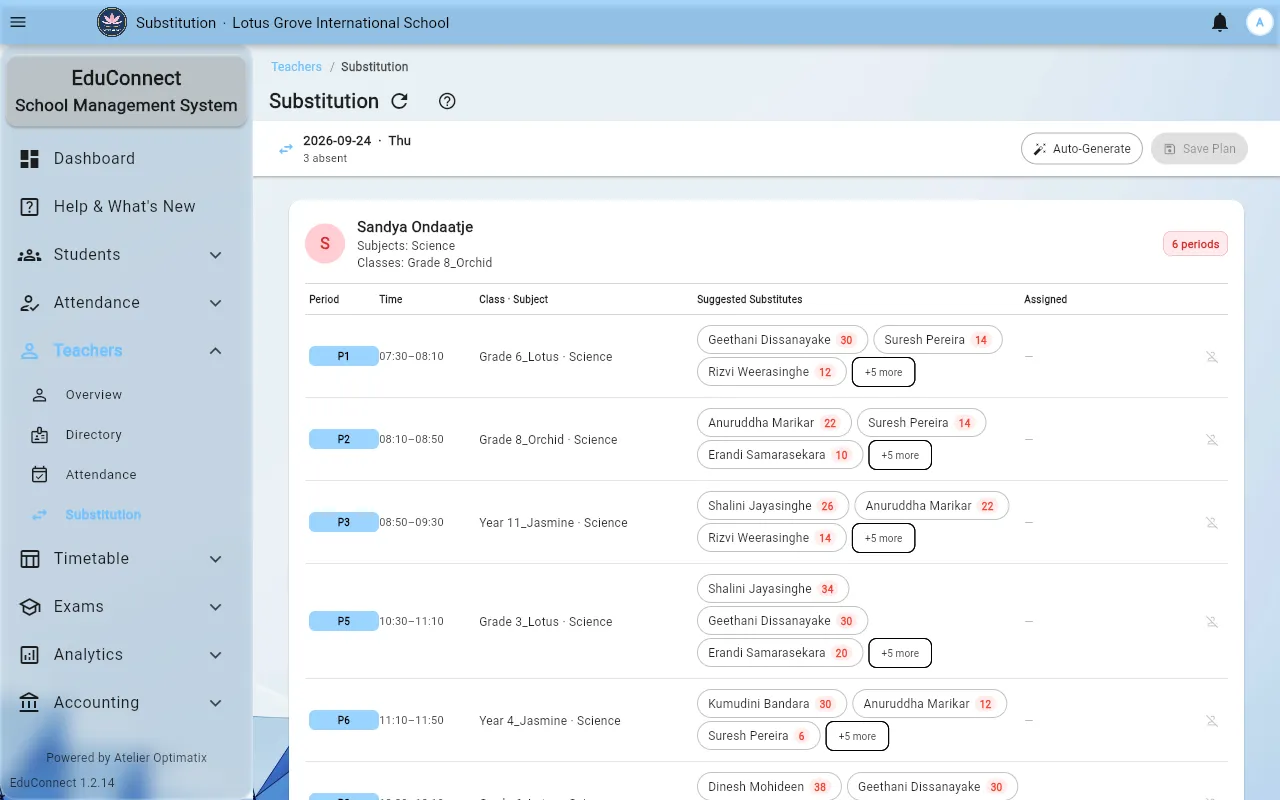Open the notifications bell
This screenshot has height=800, width=1280.
click(1220, 22)
